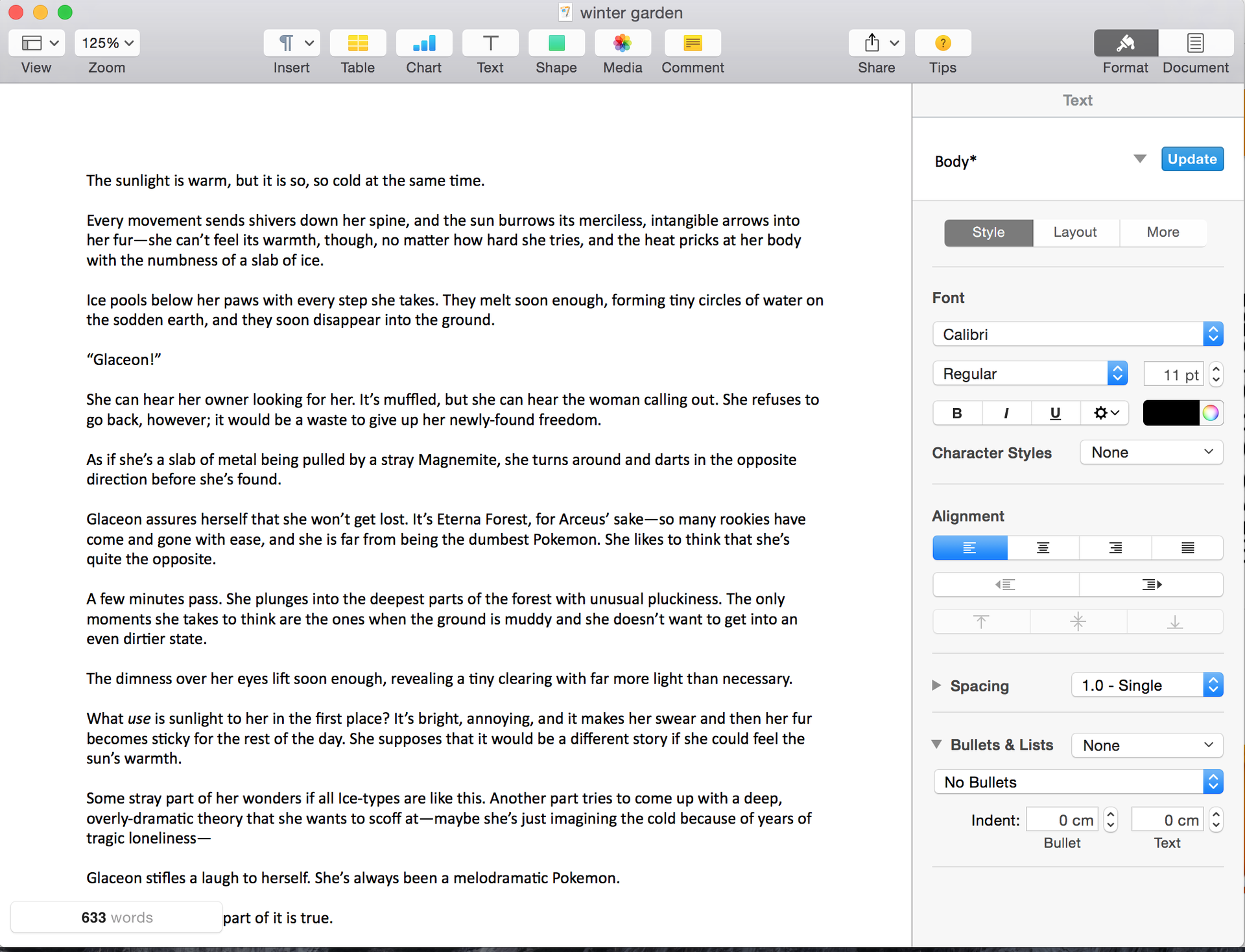Switch to the More tab
The image size is (1245, 952).
pyautogui.click(x=1163, y=232)
